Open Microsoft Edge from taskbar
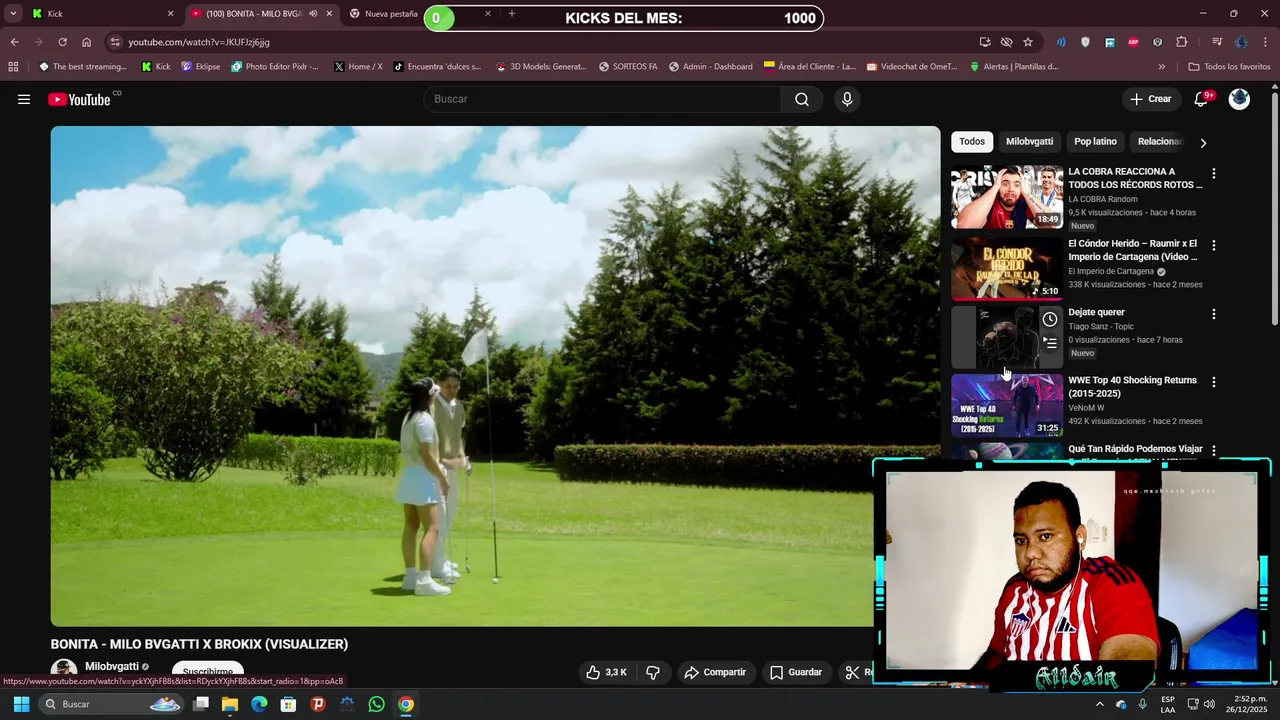Screen dimensions: 1280x720 tap(259, 704)
